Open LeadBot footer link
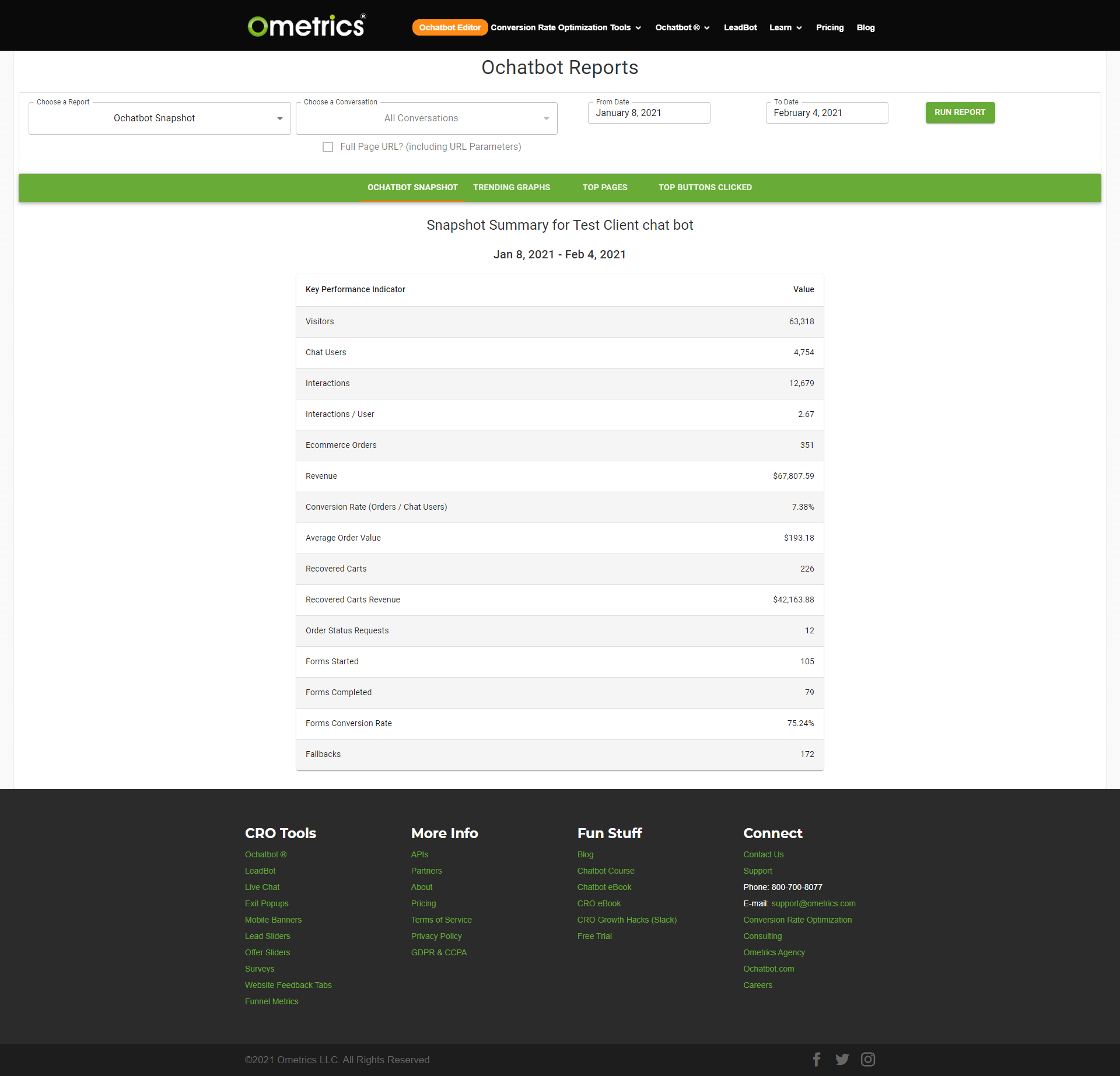 point(260,871)
